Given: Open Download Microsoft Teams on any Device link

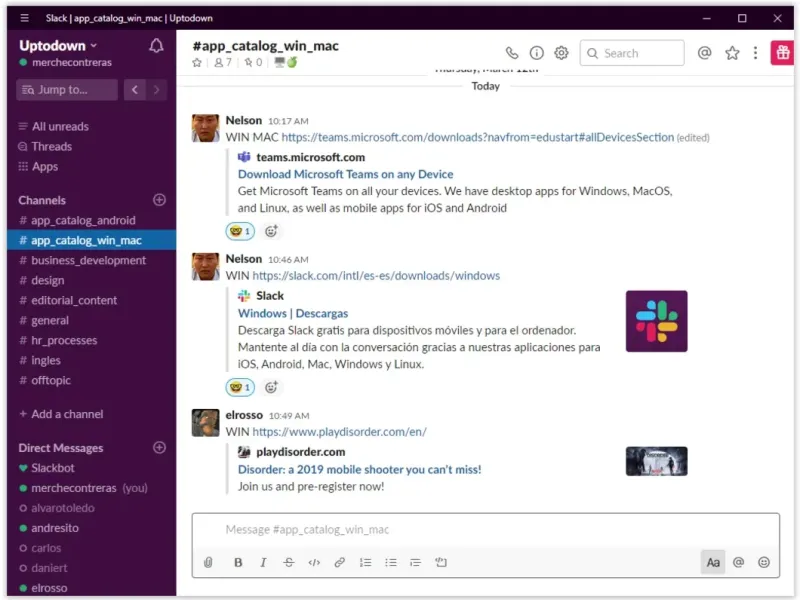Looking at the screenshot, I should (x=345, y=174).
